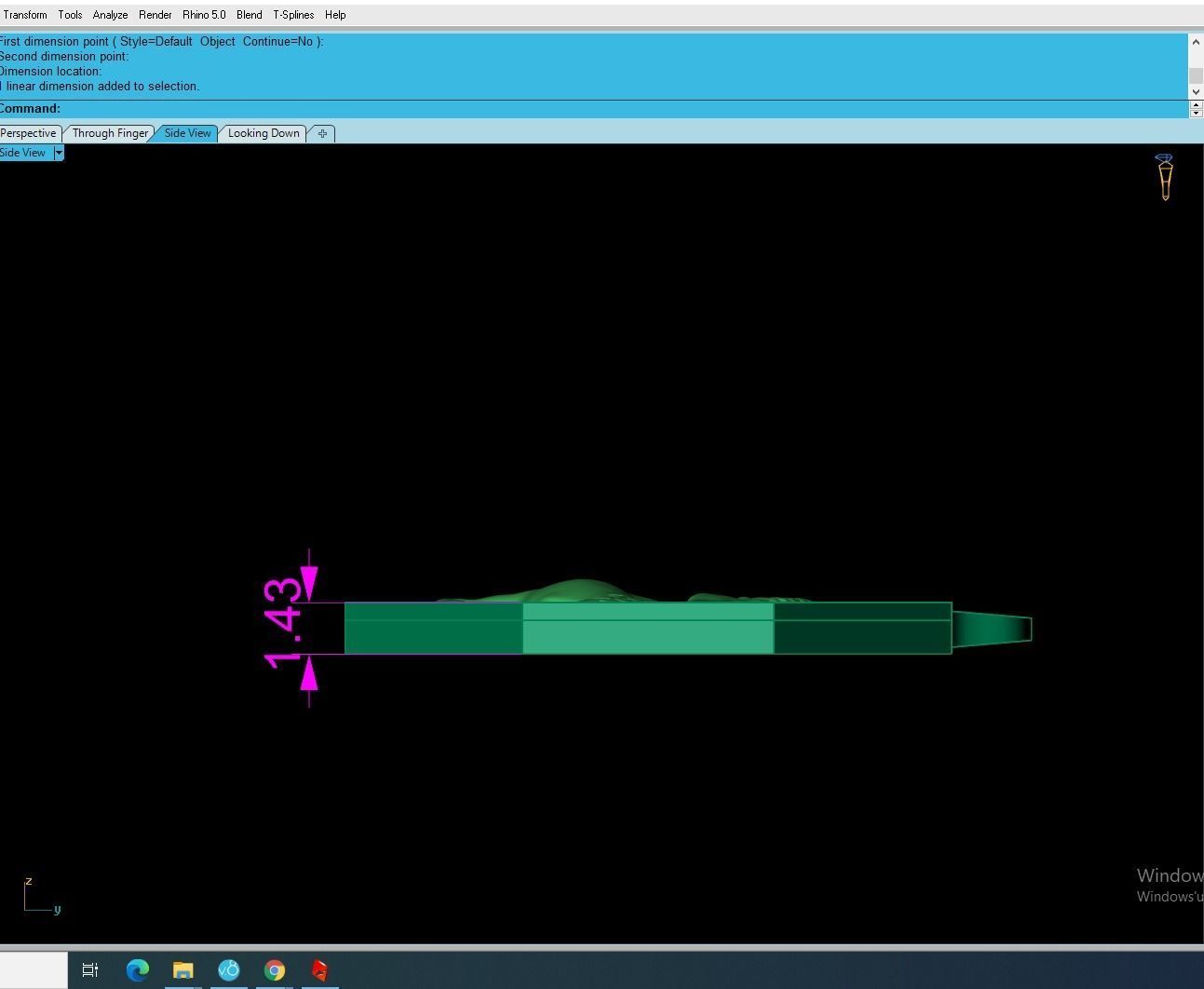Open File Explorer from the taskbar
Image resolution: width=1204 pixels, height=989 pixels.
pyautogui.click(x=183, y=970)
